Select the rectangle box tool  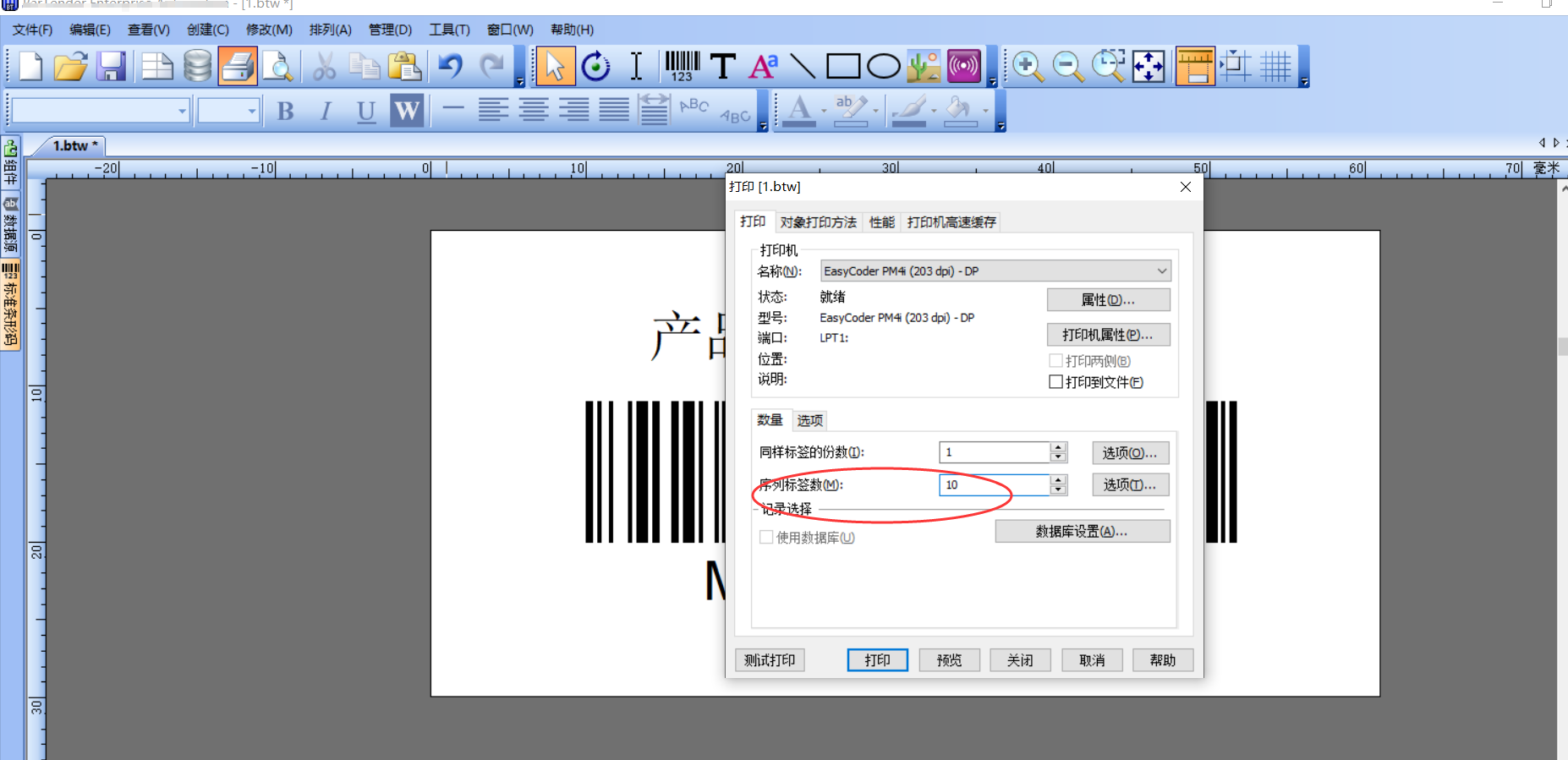pyautogui.click(x=842, y=66)
